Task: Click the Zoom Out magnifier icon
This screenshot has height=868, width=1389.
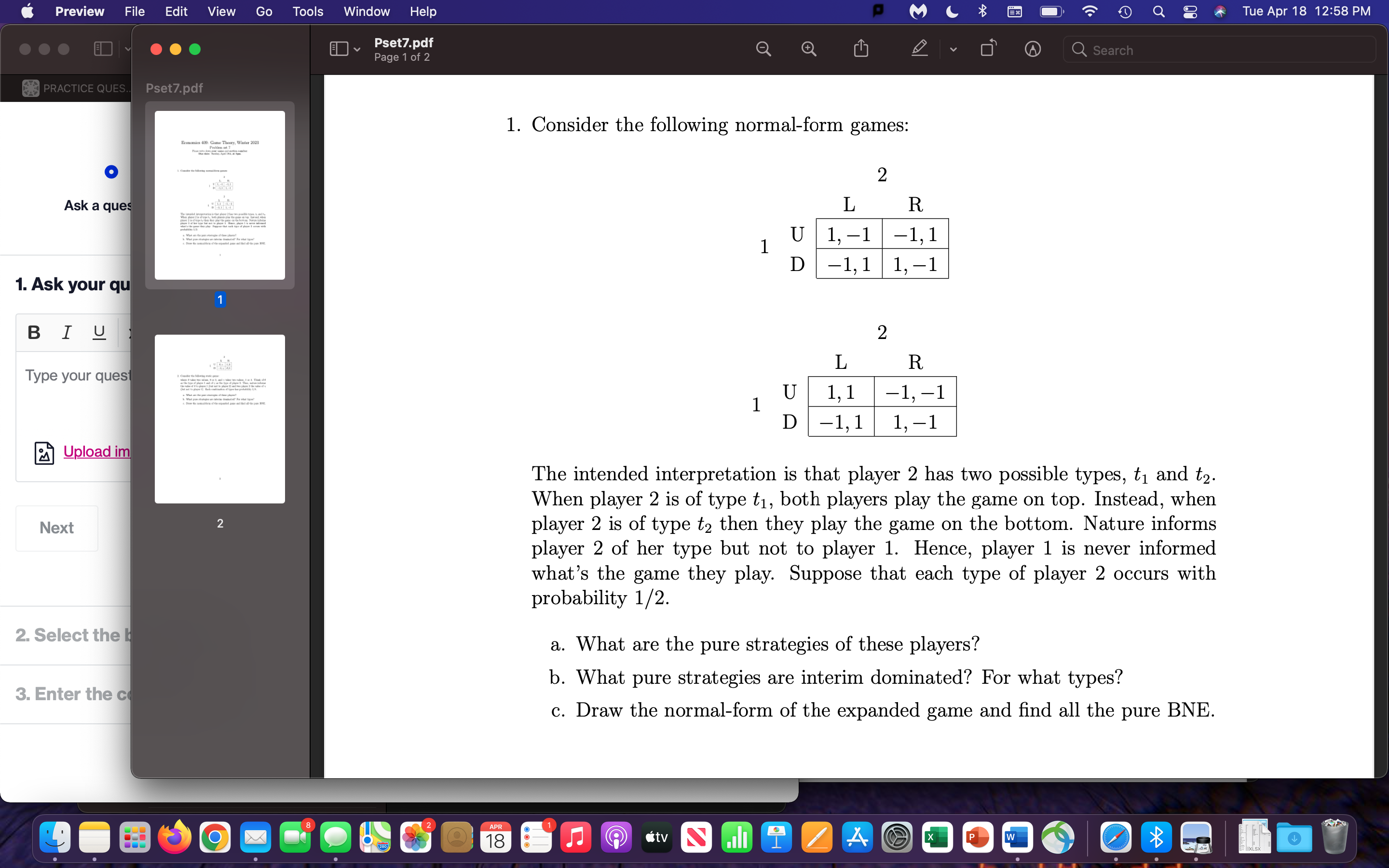Action: coord(763,49)
